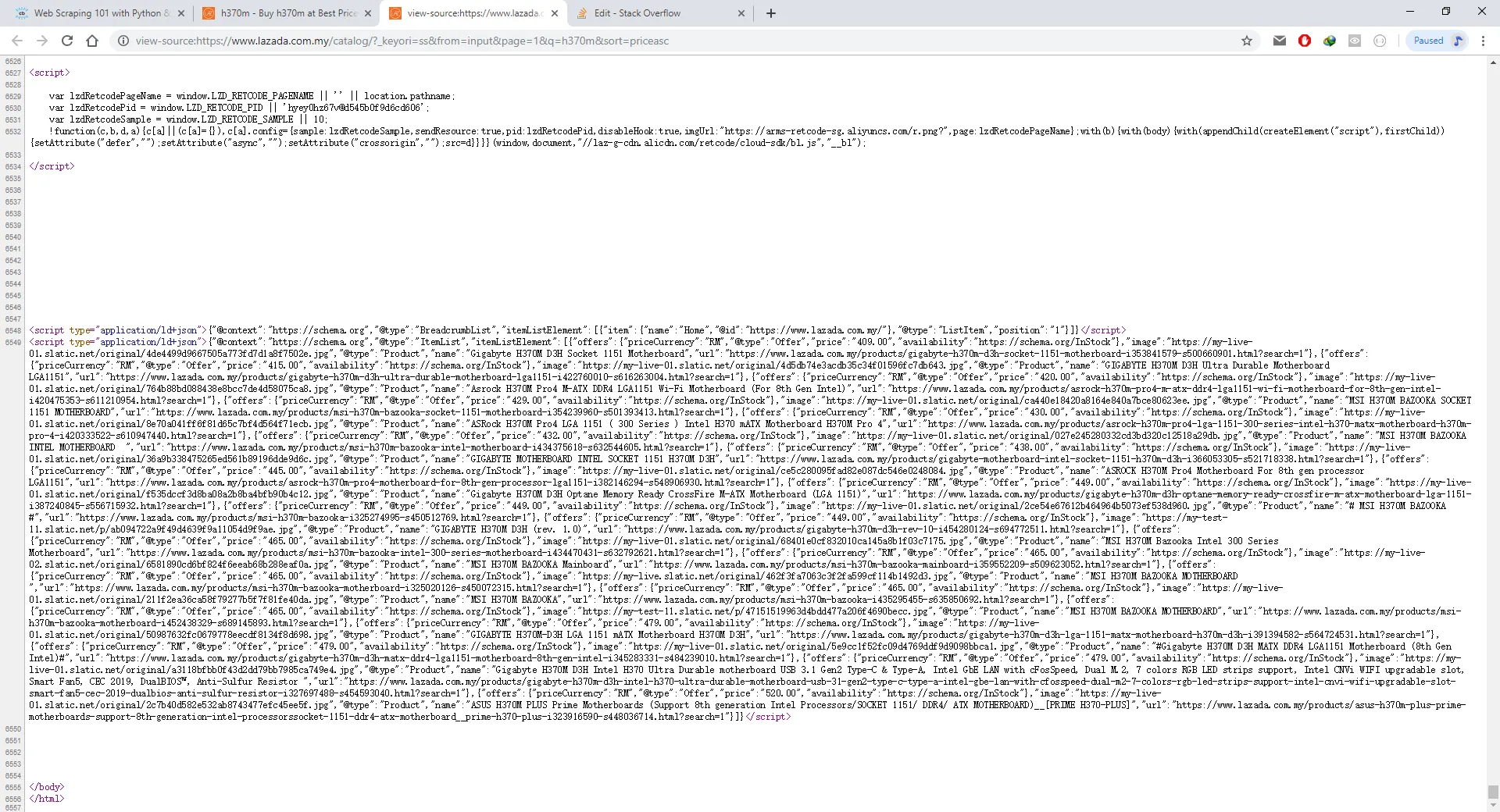The height and width of the screenshot is (812, 1500).
Task: Click the closing </body> tag
Action: click(x=47, y=787)
